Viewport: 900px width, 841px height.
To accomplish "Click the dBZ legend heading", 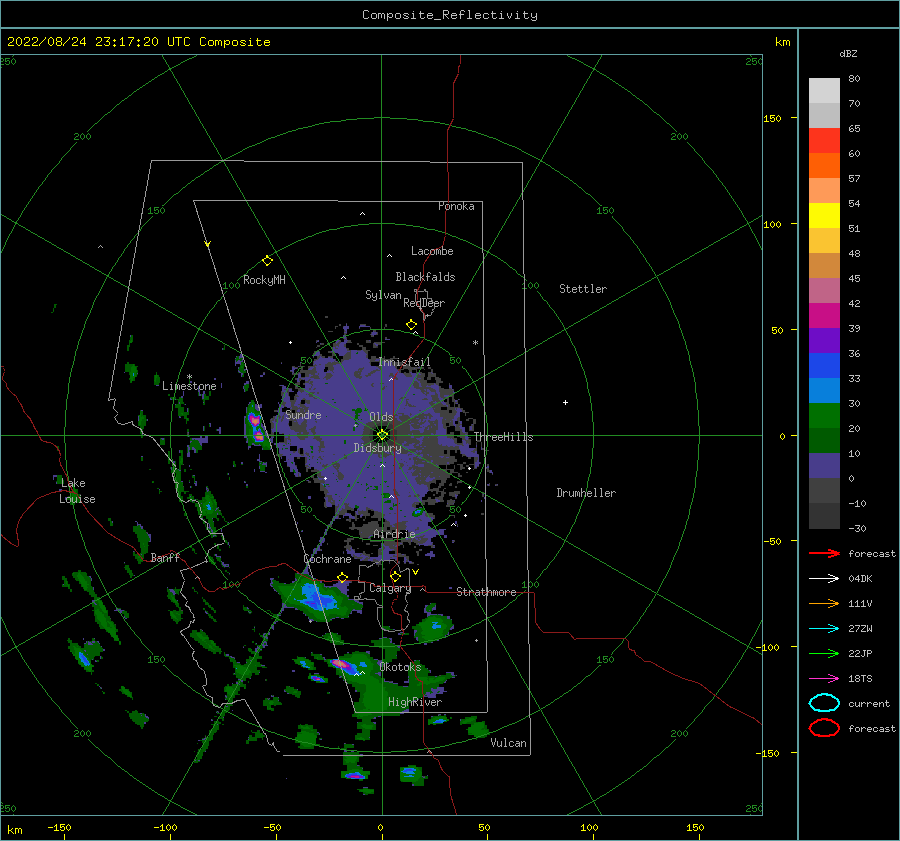I will coord(848,53).
